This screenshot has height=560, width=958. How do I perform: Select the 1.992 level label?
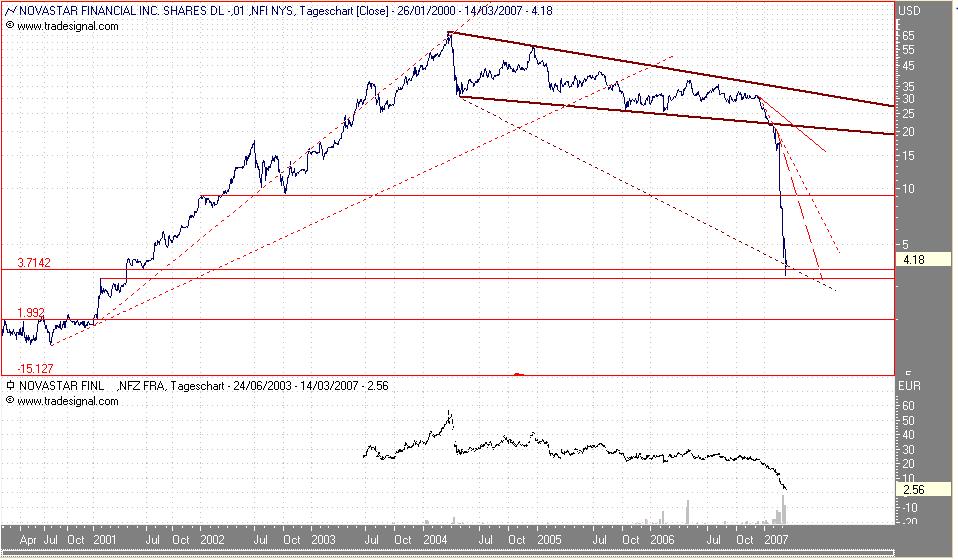[x=31, y=313]
